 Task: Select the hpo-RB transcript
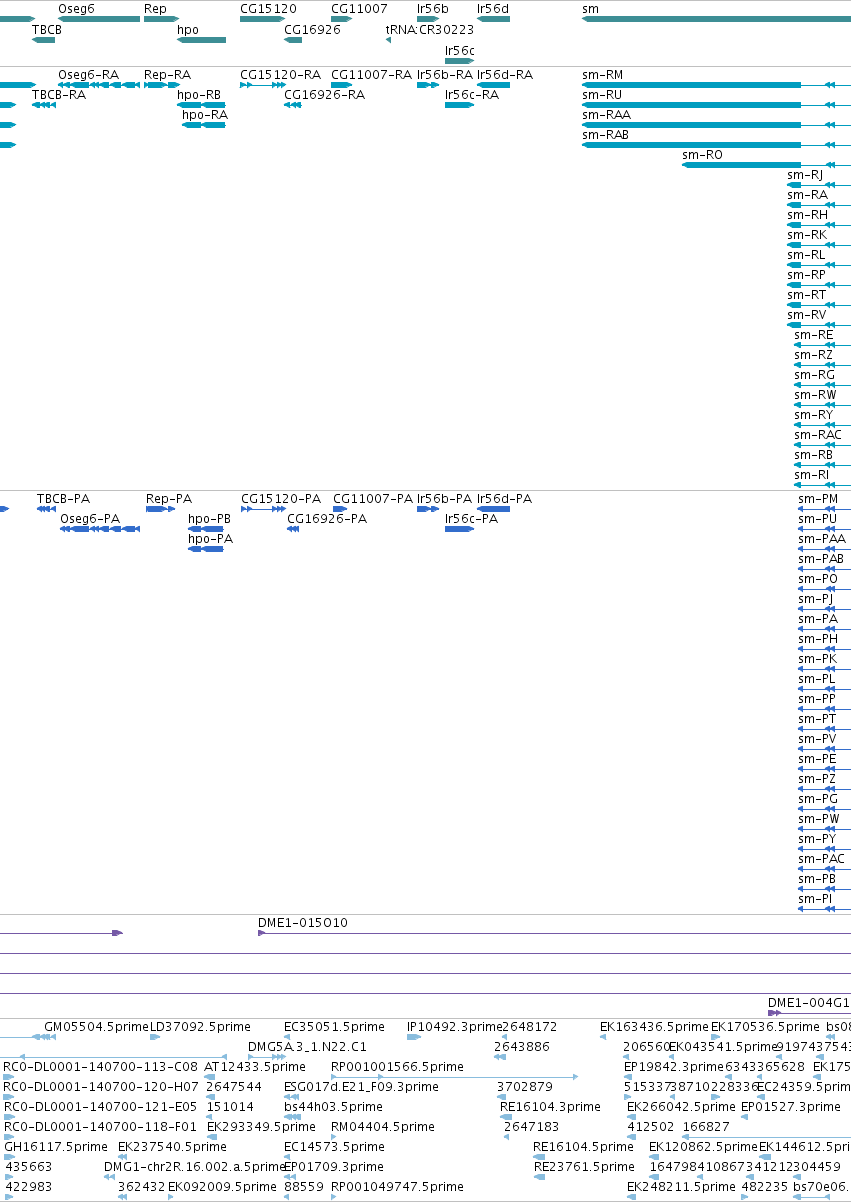coord(201,105)
